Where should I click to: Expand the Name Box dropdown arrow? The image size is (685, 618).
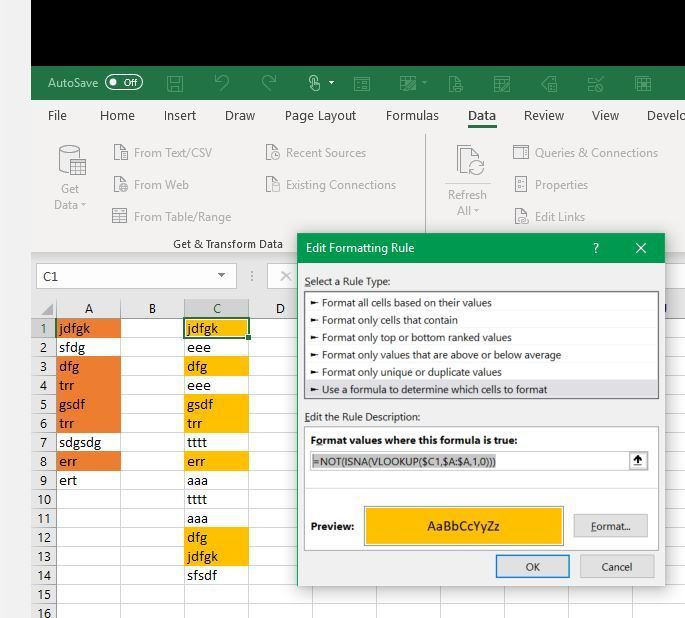point(221,275)
